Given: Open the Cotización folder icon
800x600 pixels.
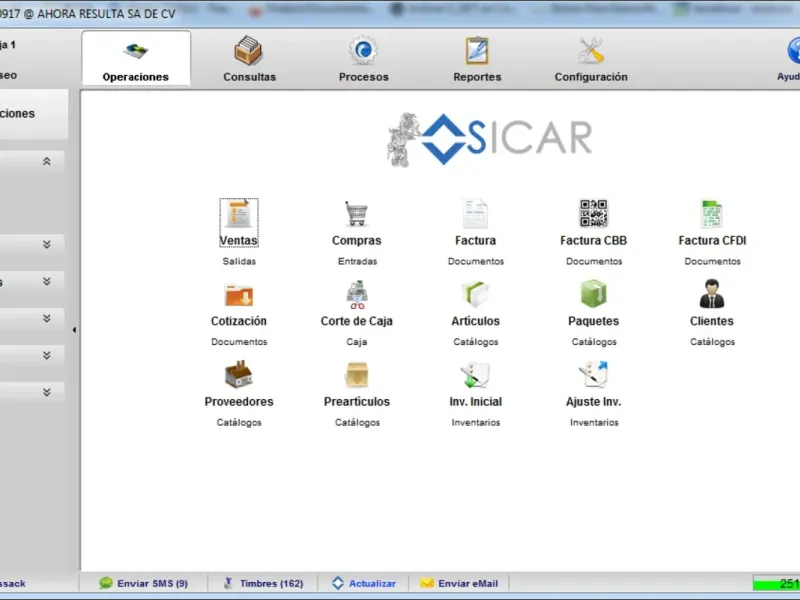Looking at the screenshot, I should (x=239, y=295).
